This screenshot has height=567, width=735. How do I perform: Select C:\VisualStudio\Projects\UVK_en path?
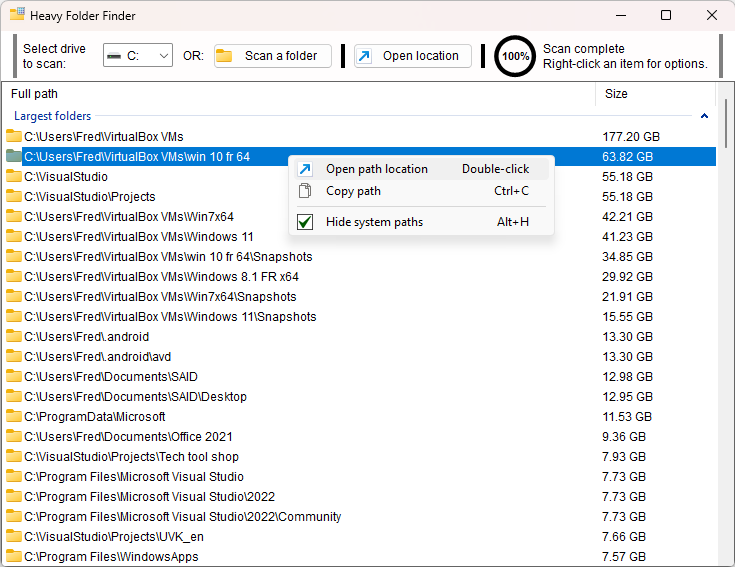[114, 537]
